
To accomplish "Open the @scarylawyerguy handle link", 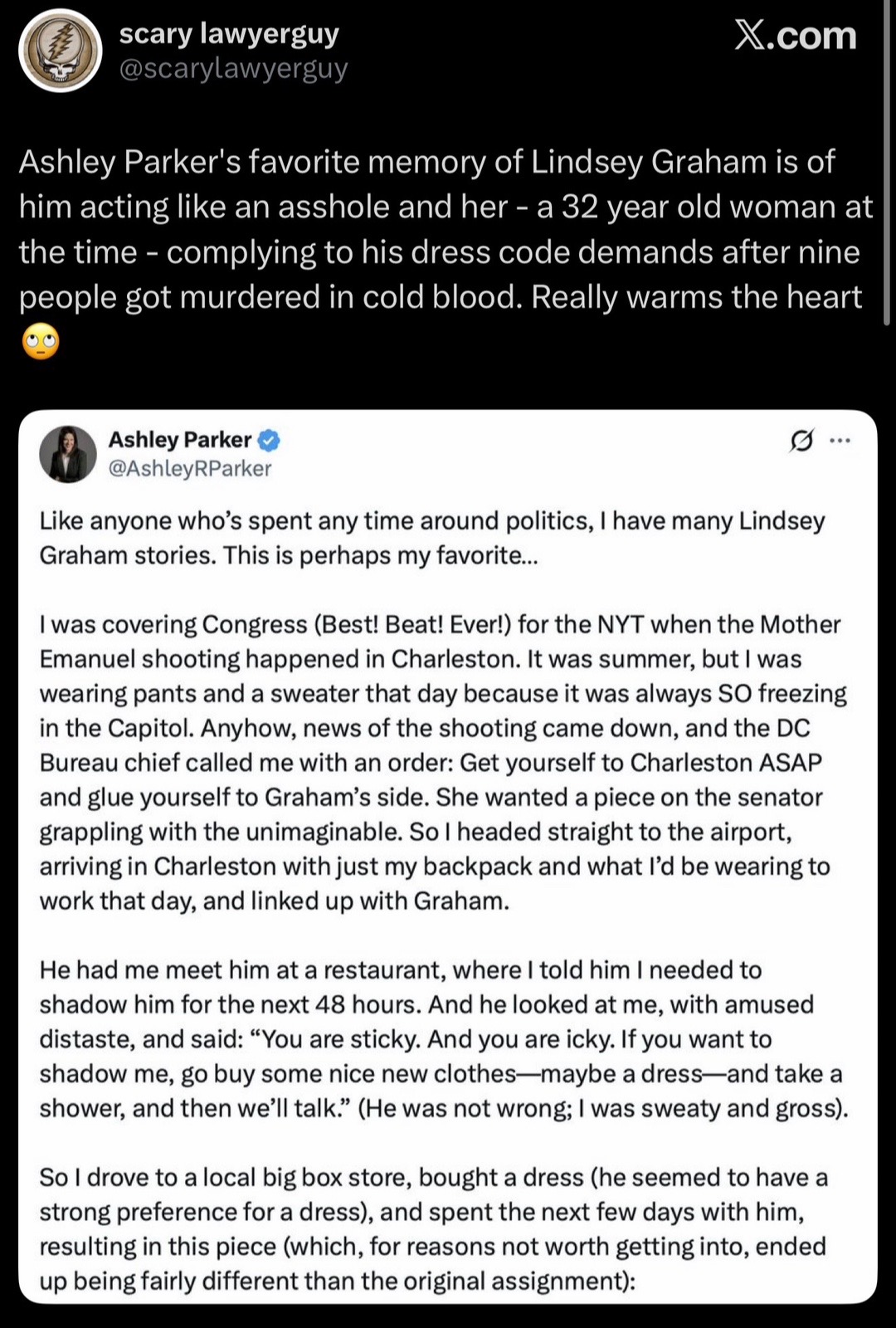I will click(x=233, y=68).
